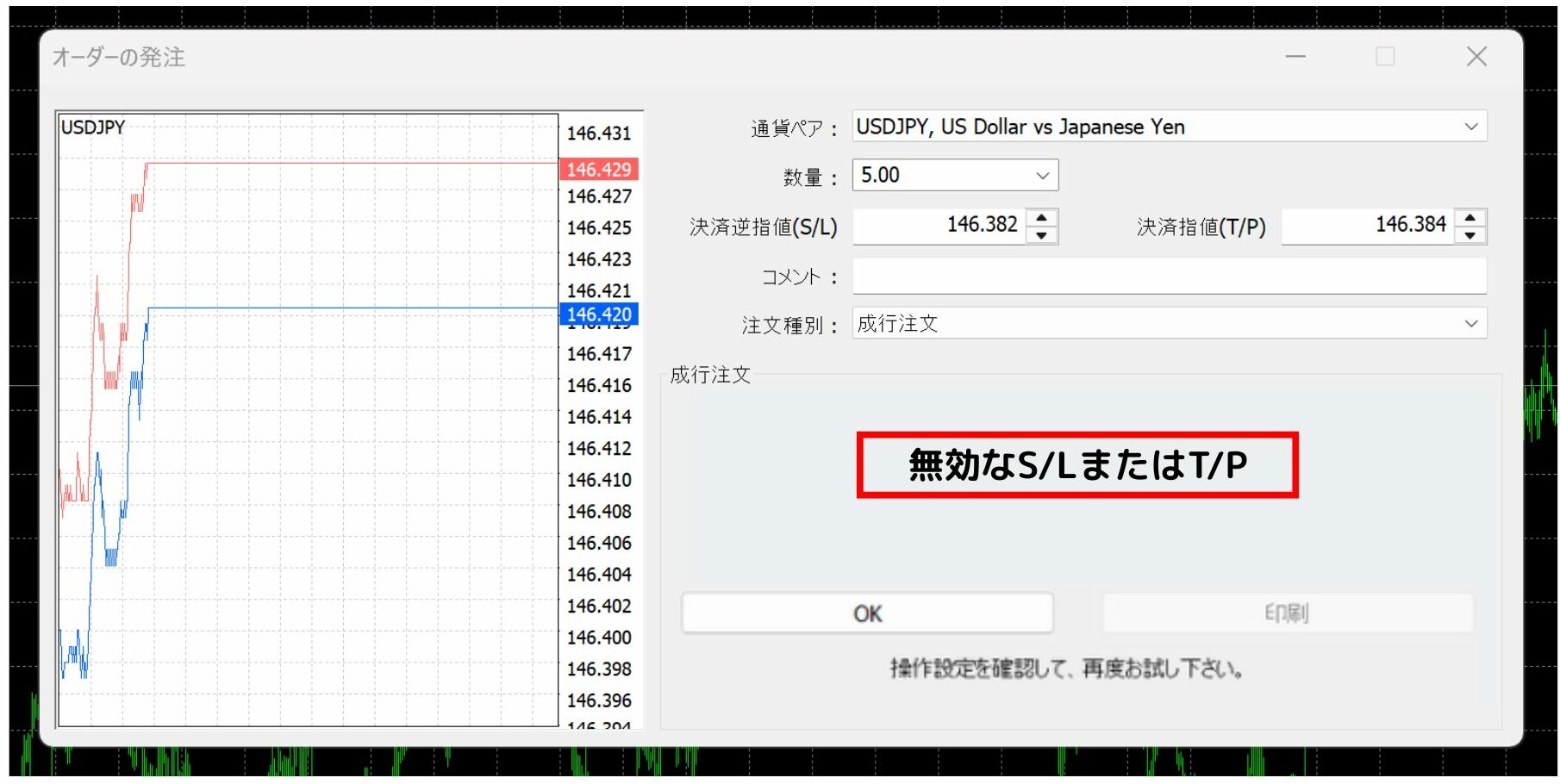Click the コメント comment text field
Image resolution: width=1560 pixels, height=784 pixels.
pos(1169,277)
